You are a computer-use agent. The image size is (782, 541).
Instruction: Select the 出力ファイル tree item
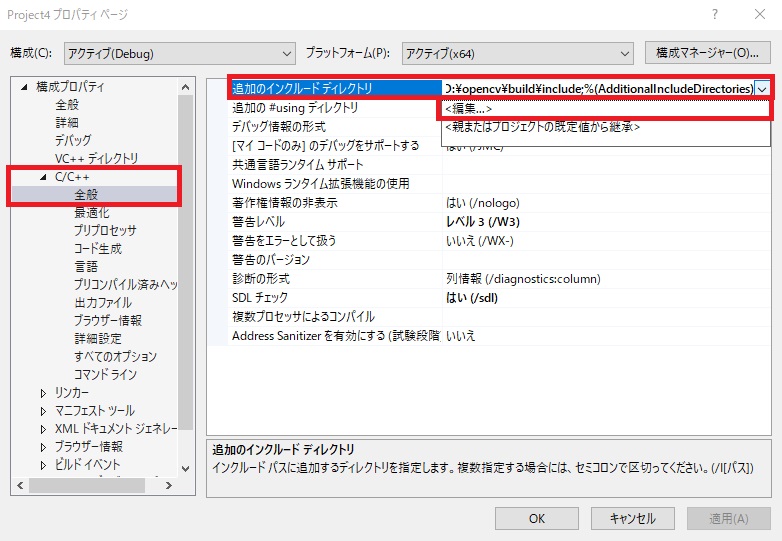[x=103, y=302]
